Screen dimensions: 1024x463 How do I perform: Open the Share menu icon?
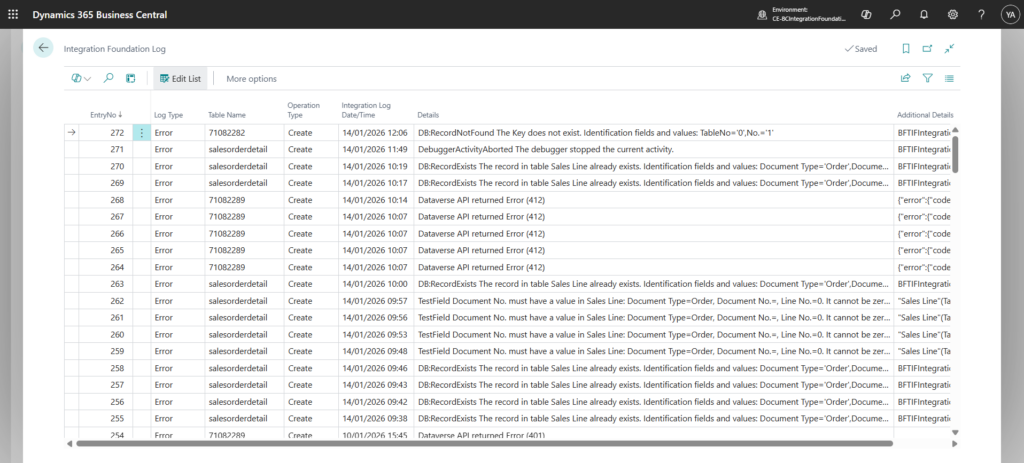[905, 78]
